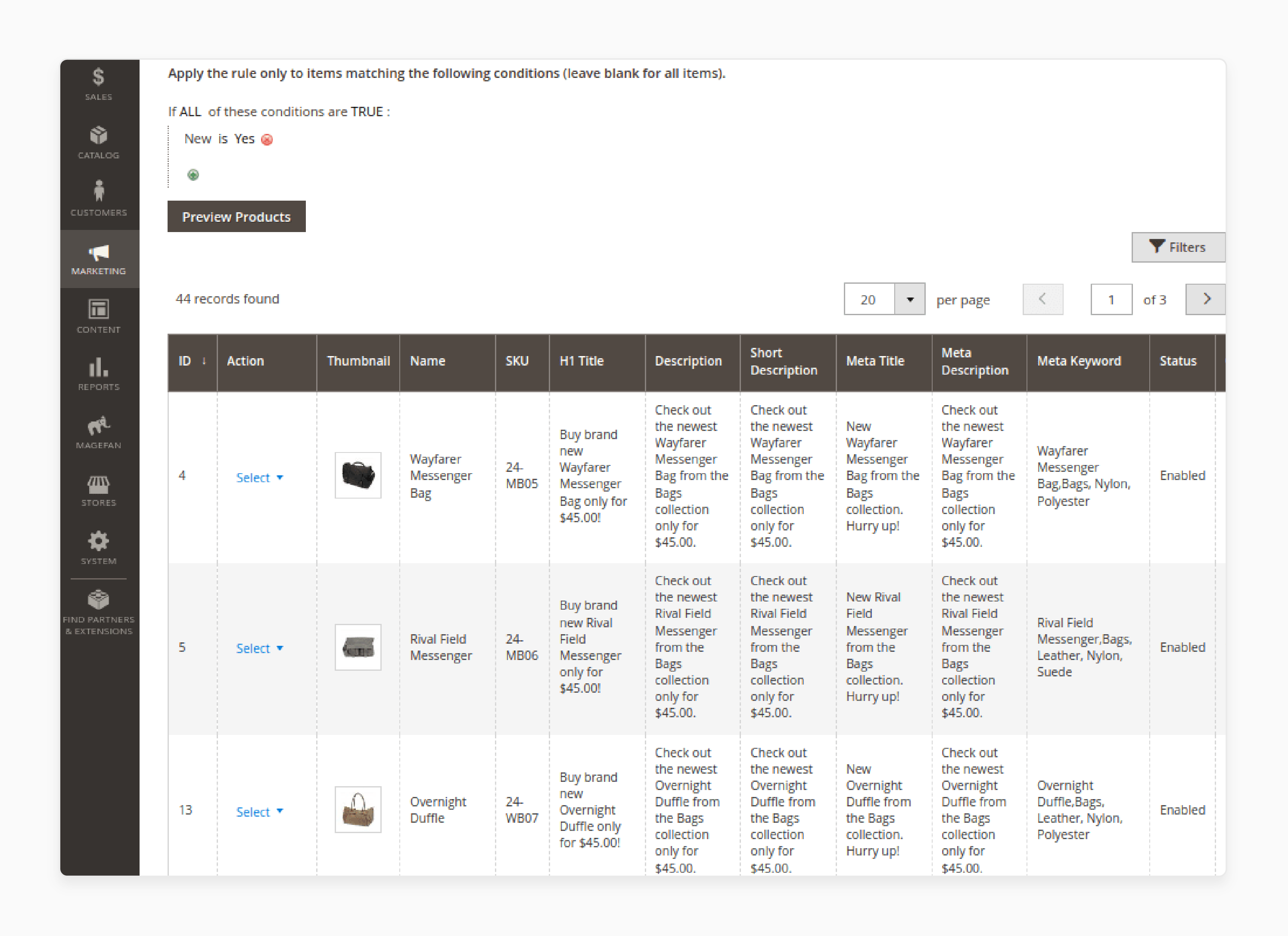Image resolution: width=1288 pixels, height=936 pixels.
Task: Click the Wayfarer Messenger Bag thumbnail
Action: [358, 476]
